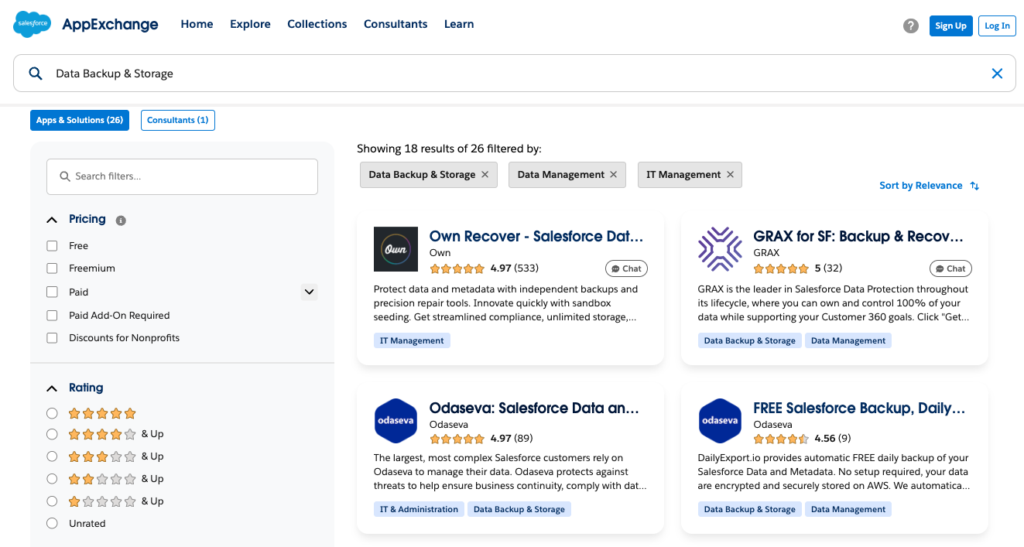Remove the Data Backup & Storage filter chip
Screen dimensions: 1024x547
point(485,175)
